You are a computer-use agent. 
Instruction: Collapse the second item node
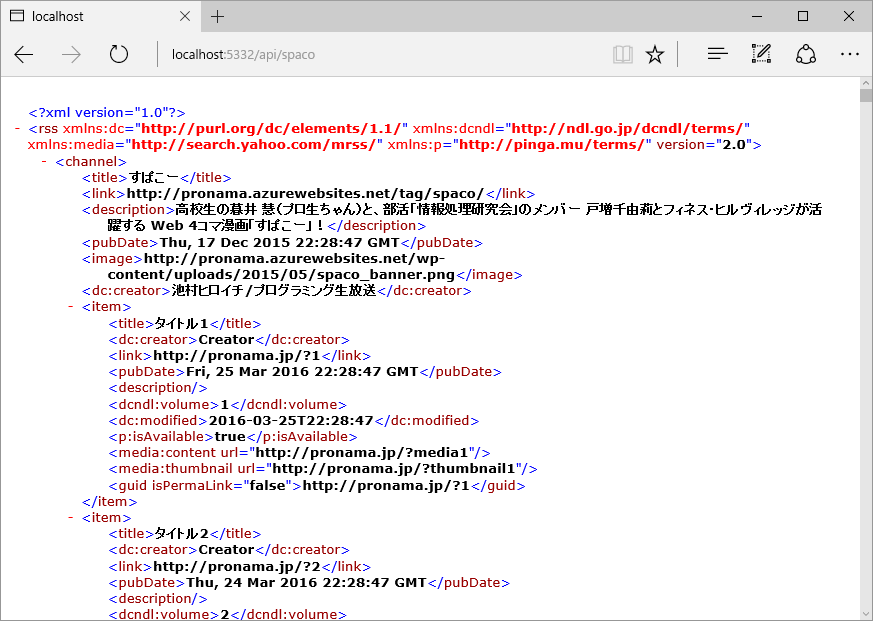coord(71,518)
